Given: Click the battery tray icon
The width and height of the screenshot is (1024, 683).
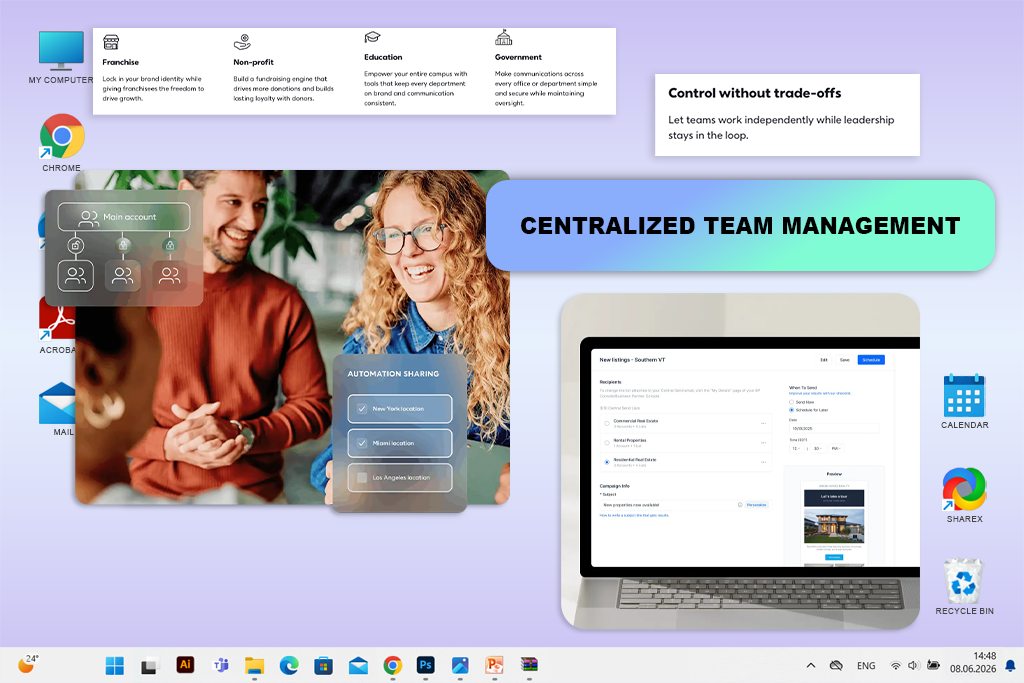Looking at the screenshot, I should [933, 665].
